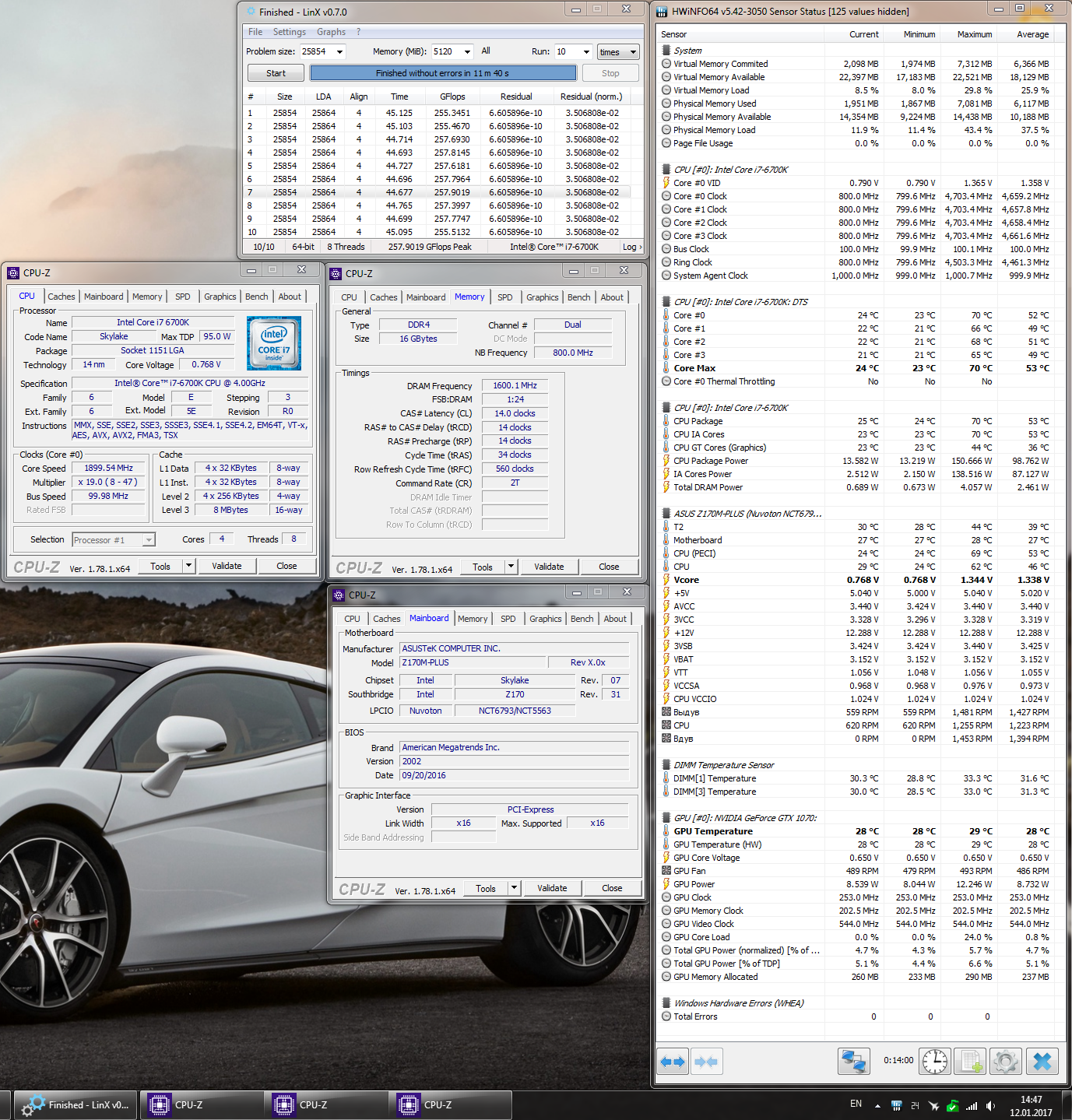
Task: Click Close button in the Memory-tab CPU-Z window
Action: click(x=609, y=567)
